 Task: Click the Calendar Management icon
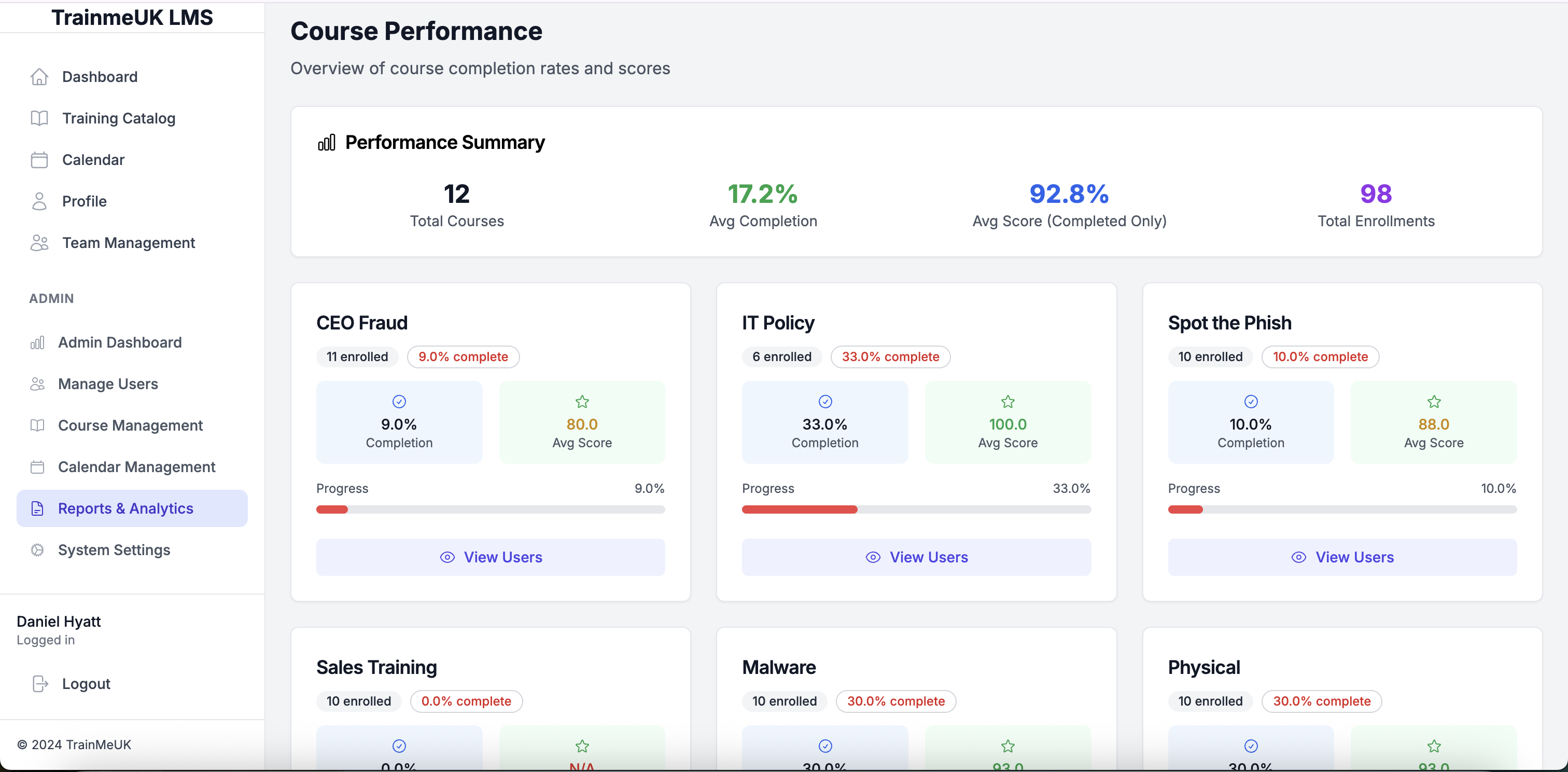37,467
